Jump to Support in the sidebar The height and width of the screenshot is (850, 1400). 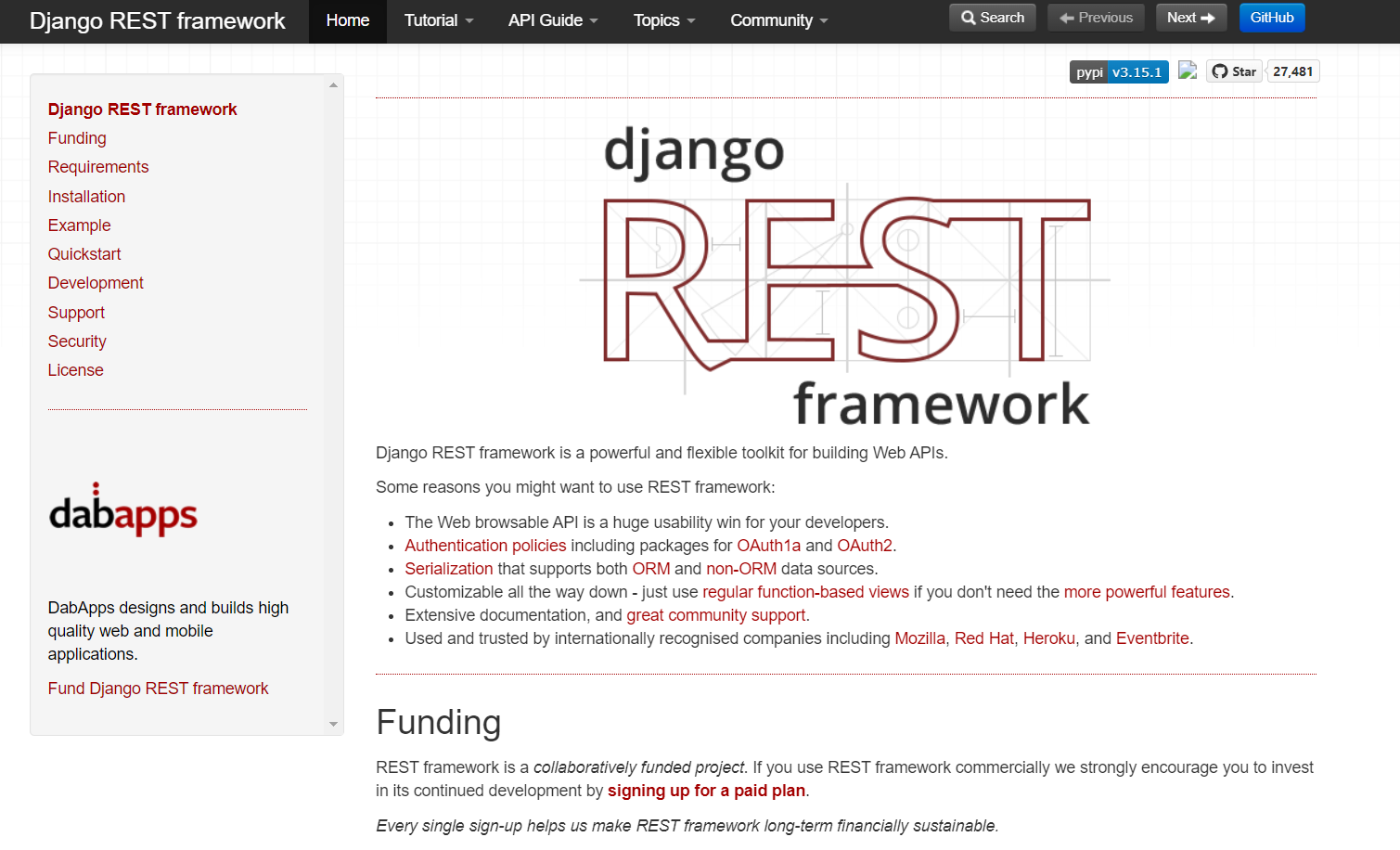[76, 313]
